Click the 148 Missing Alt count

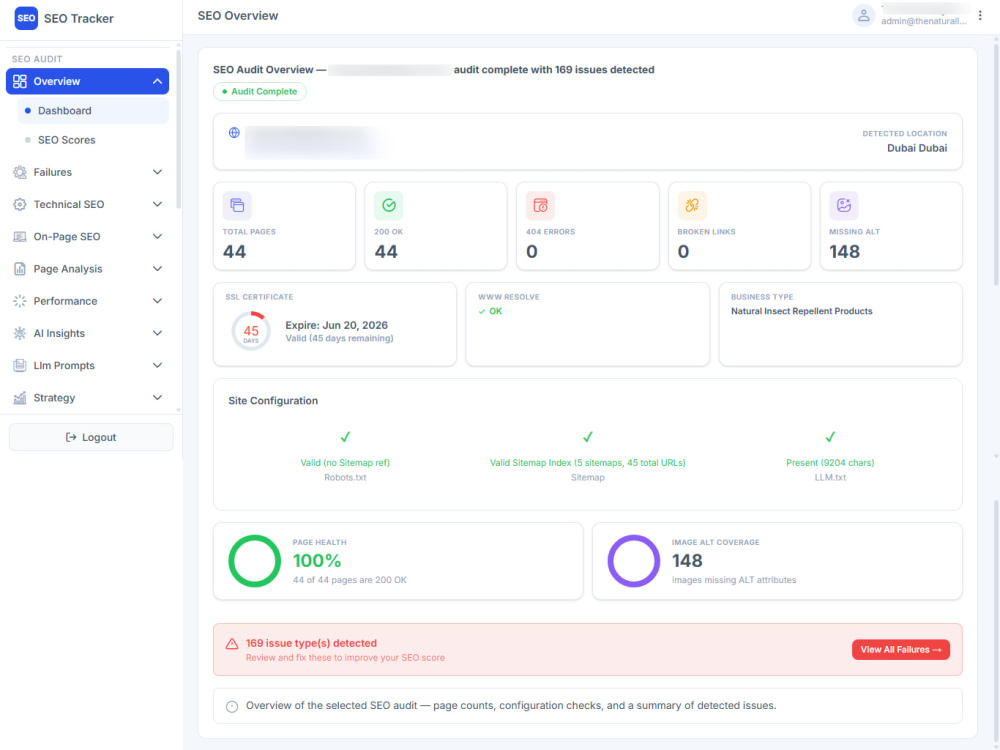click(x=844, y=252)
